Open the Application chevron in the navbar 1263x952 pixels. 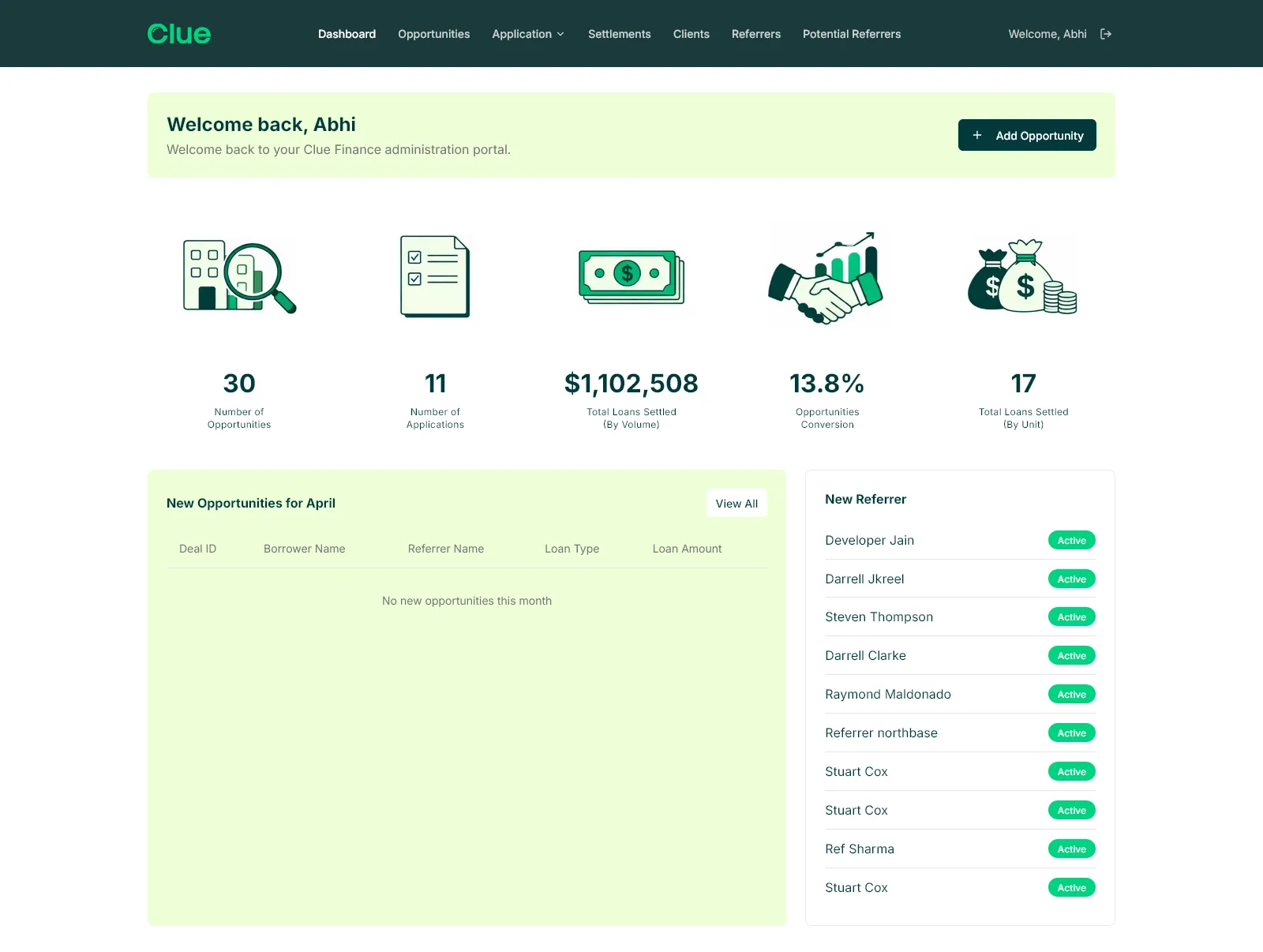pyautogui.click(x=560, y=34)
